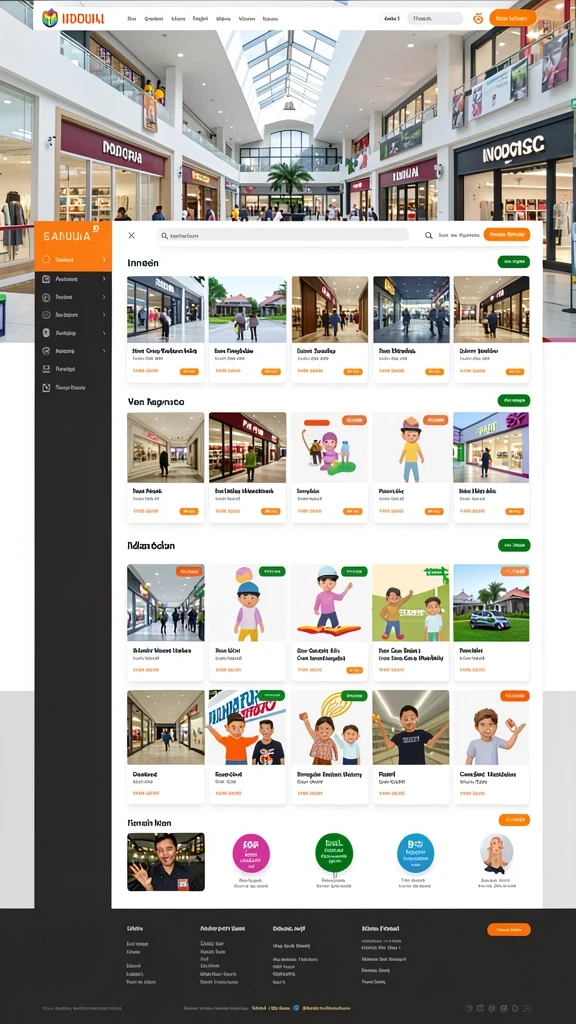This screenshot has width=576, height=1024.
Task: Open the second sidebar menu item
Action: click(73, 279)
